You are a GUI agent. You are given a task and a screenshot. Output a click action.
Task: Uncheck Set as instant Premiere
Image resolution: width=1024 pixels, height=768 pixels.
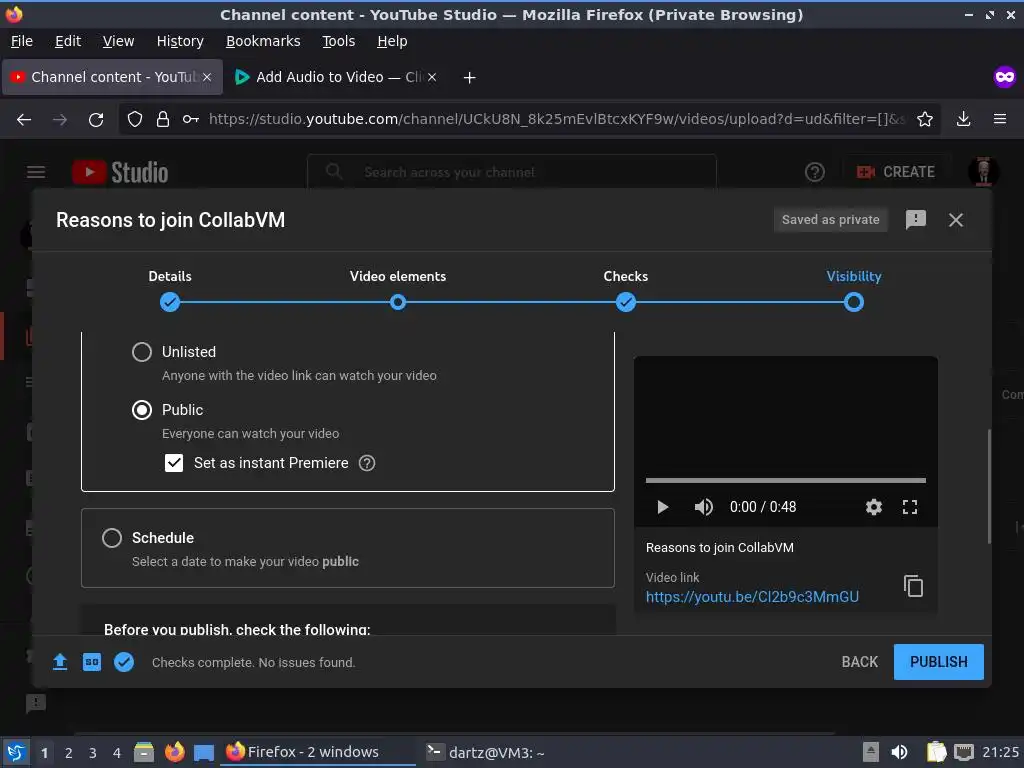click(174, 463)
